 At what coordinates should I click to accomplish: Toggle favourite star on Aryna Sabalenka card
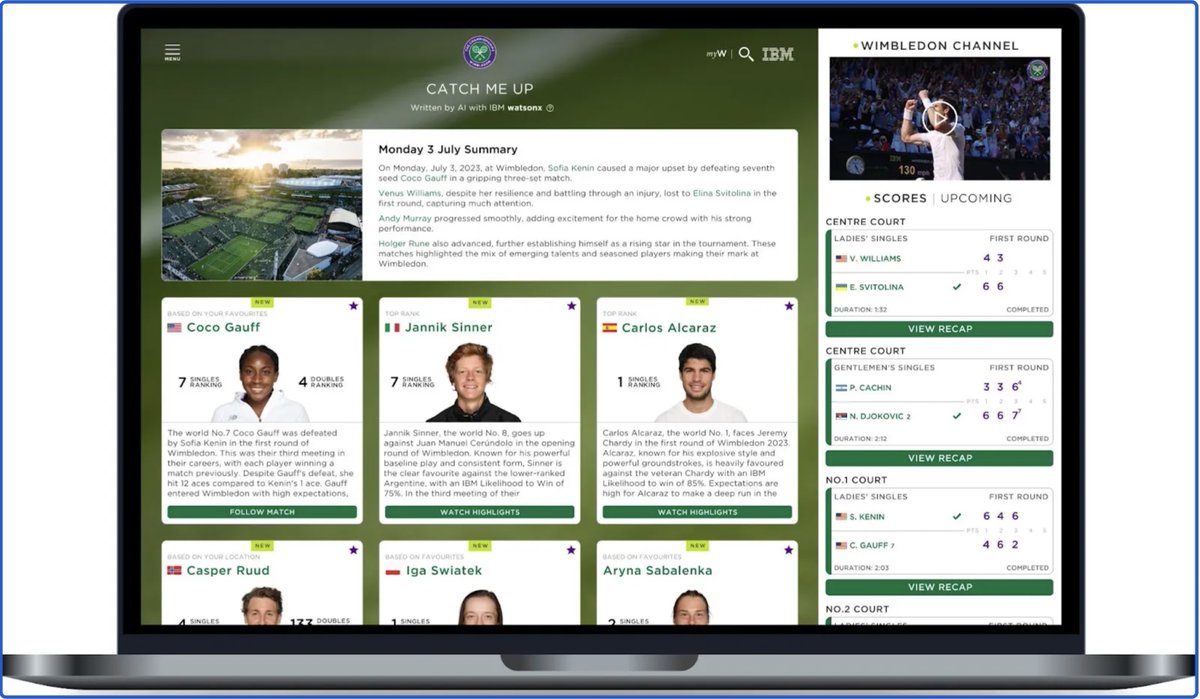click(788, 549)
